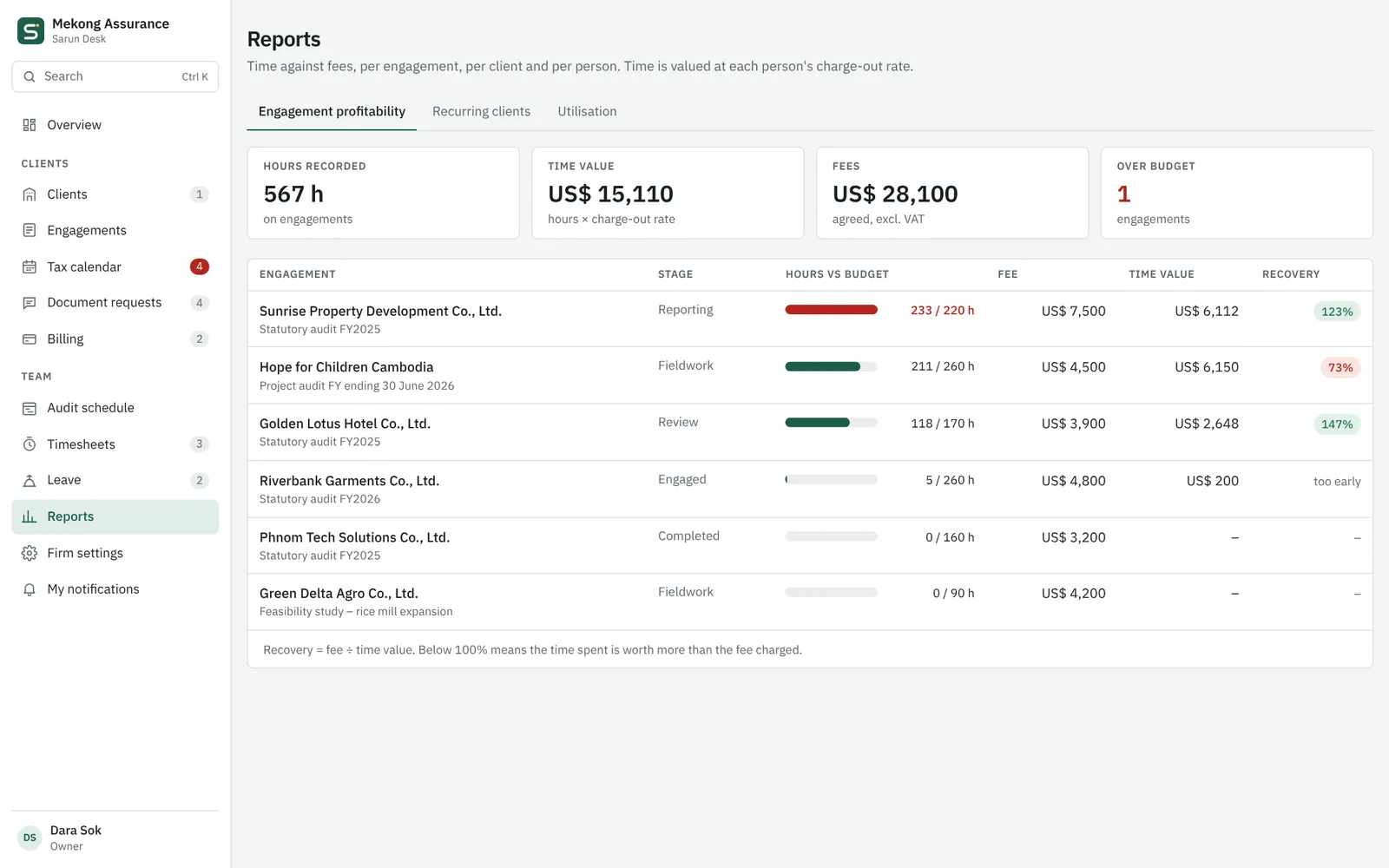Open the Engagement profitability tab
The height and width of the screenshot is (868, 1389).
[x=332, y=111]
